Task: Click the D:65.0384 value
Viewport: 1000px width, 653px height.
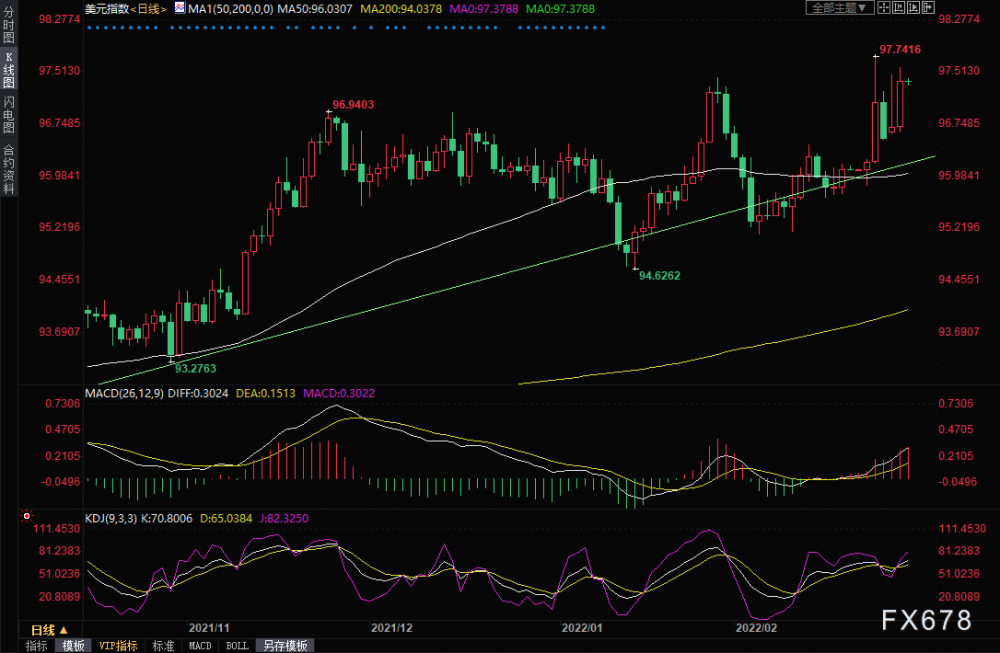Action: pos(226,518)
